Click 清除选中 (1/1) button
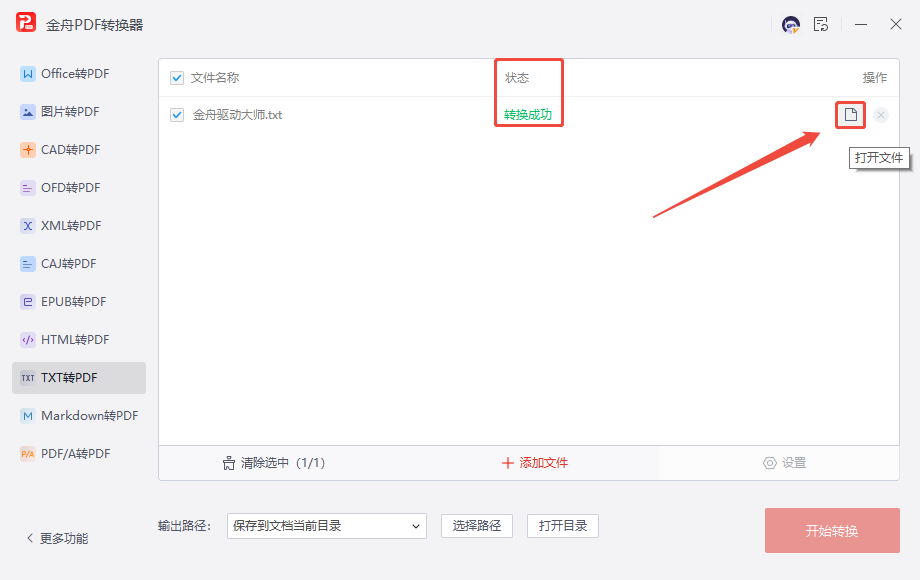920x580 pixels. 274,463
